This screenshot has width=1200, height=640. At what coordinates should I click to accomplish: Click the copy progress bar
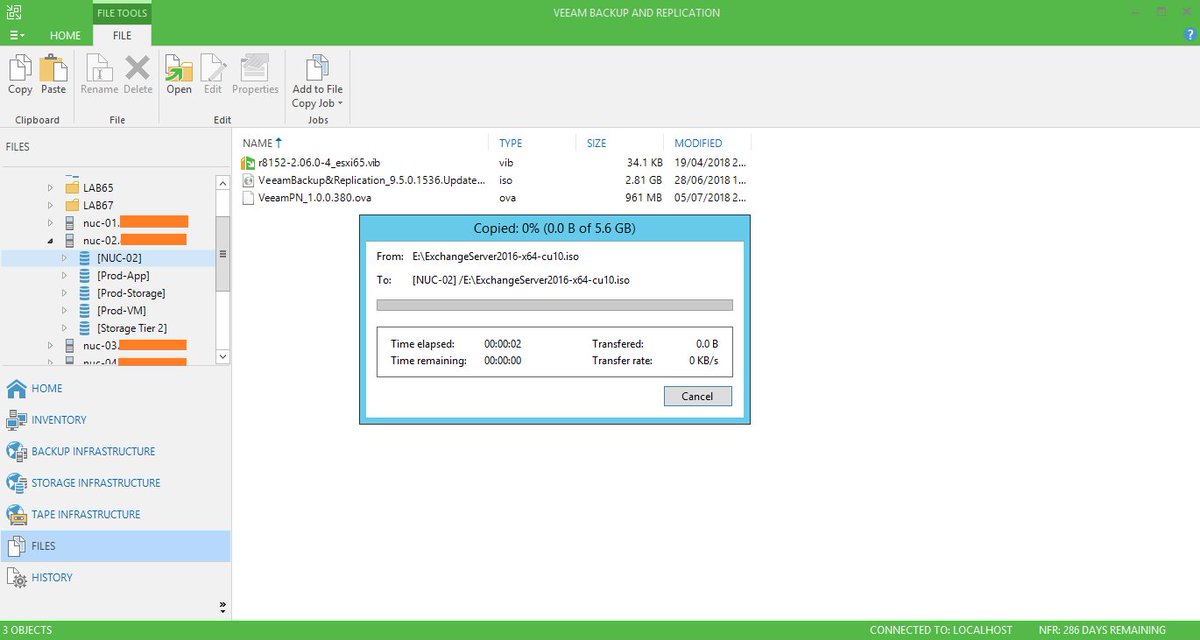point(554,305)
